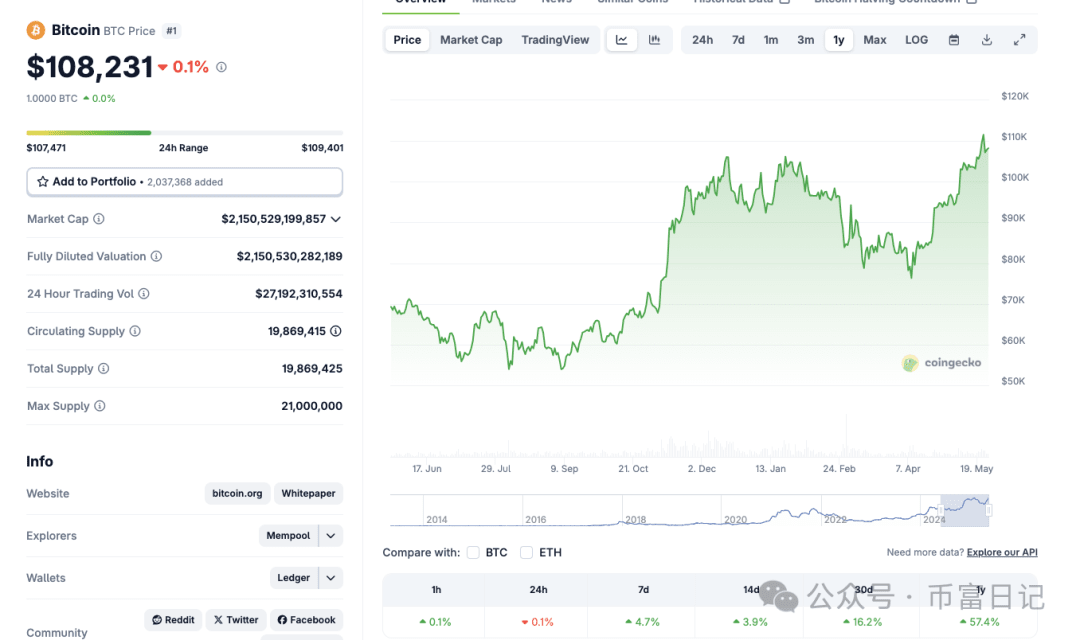Image resolution: width=1080 pixels, height=640 pixels.
Task: Check the ETH compare checkbox
Action: pos(526,551)
